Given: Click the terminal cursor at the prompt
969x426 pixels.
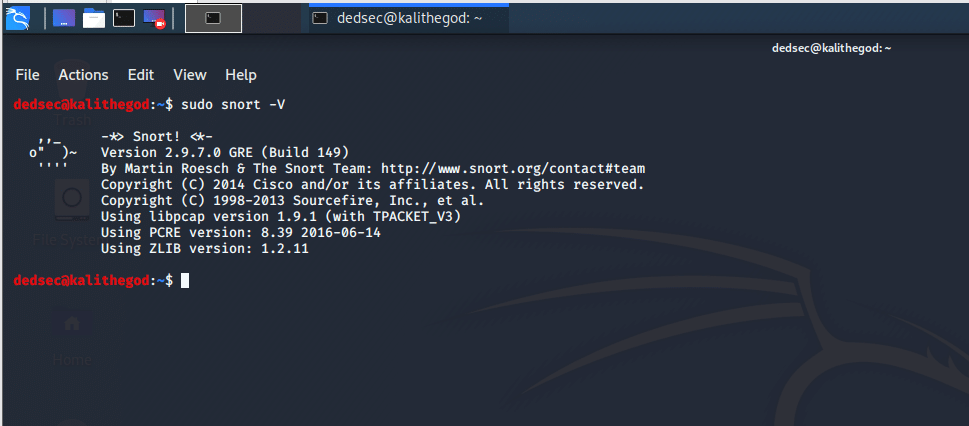Looking at the screenshot, I should (x=185, y=281).
